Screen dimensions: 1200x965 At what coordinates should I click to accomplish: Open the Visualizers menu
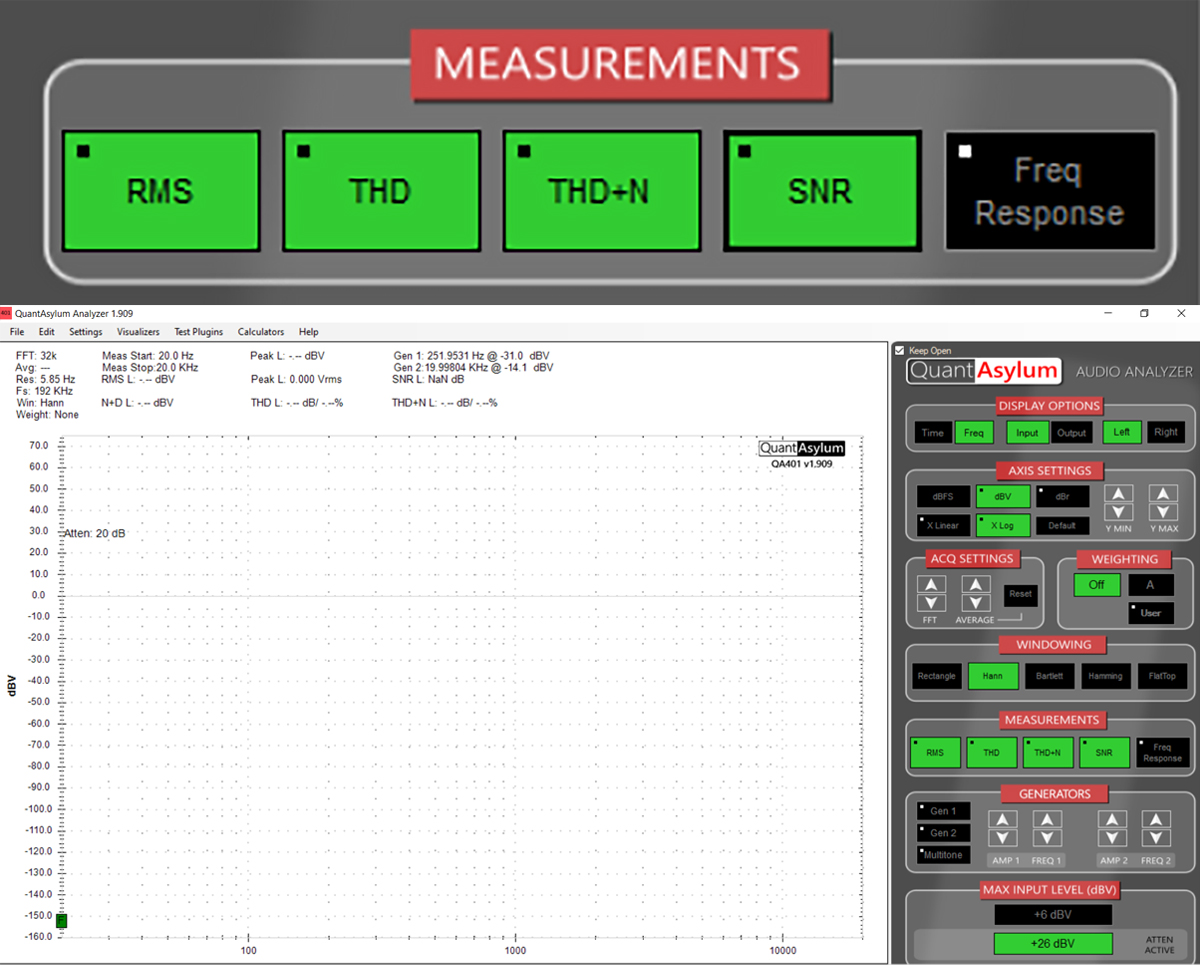coord(138,332)
